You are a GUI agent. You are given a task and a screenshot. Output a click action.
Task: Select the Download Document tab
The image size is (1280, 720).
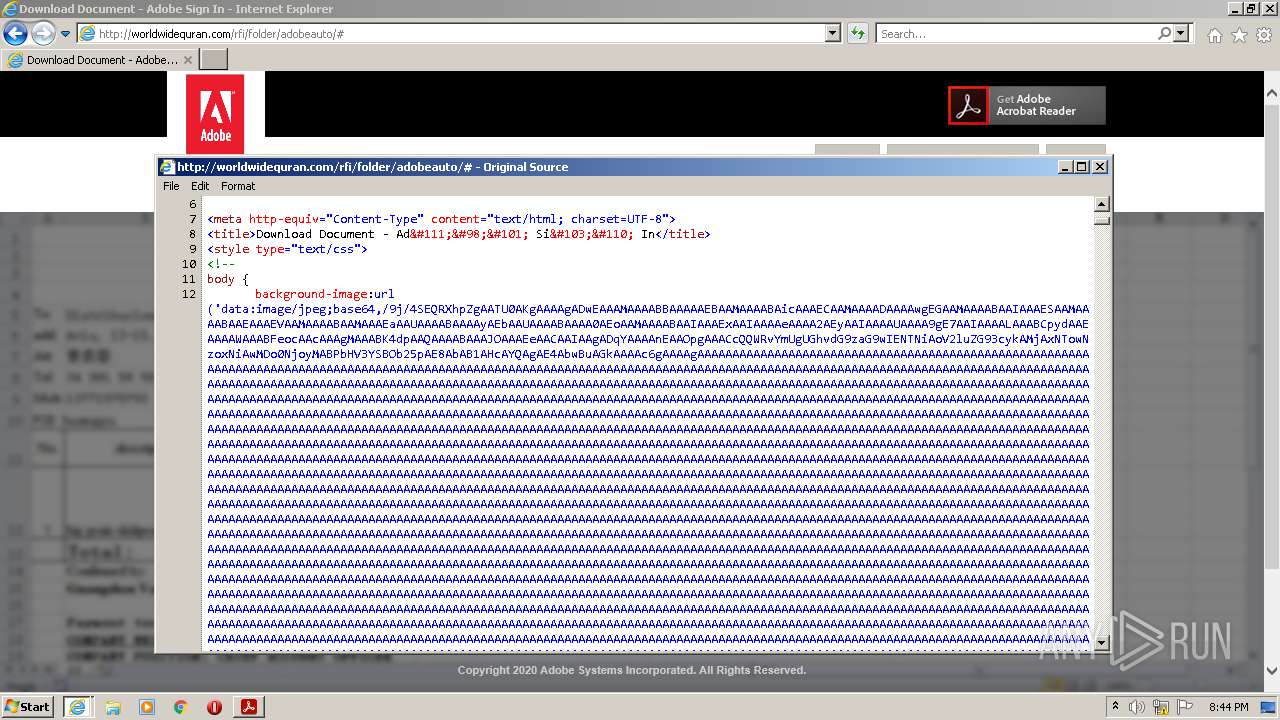[99, 60]
